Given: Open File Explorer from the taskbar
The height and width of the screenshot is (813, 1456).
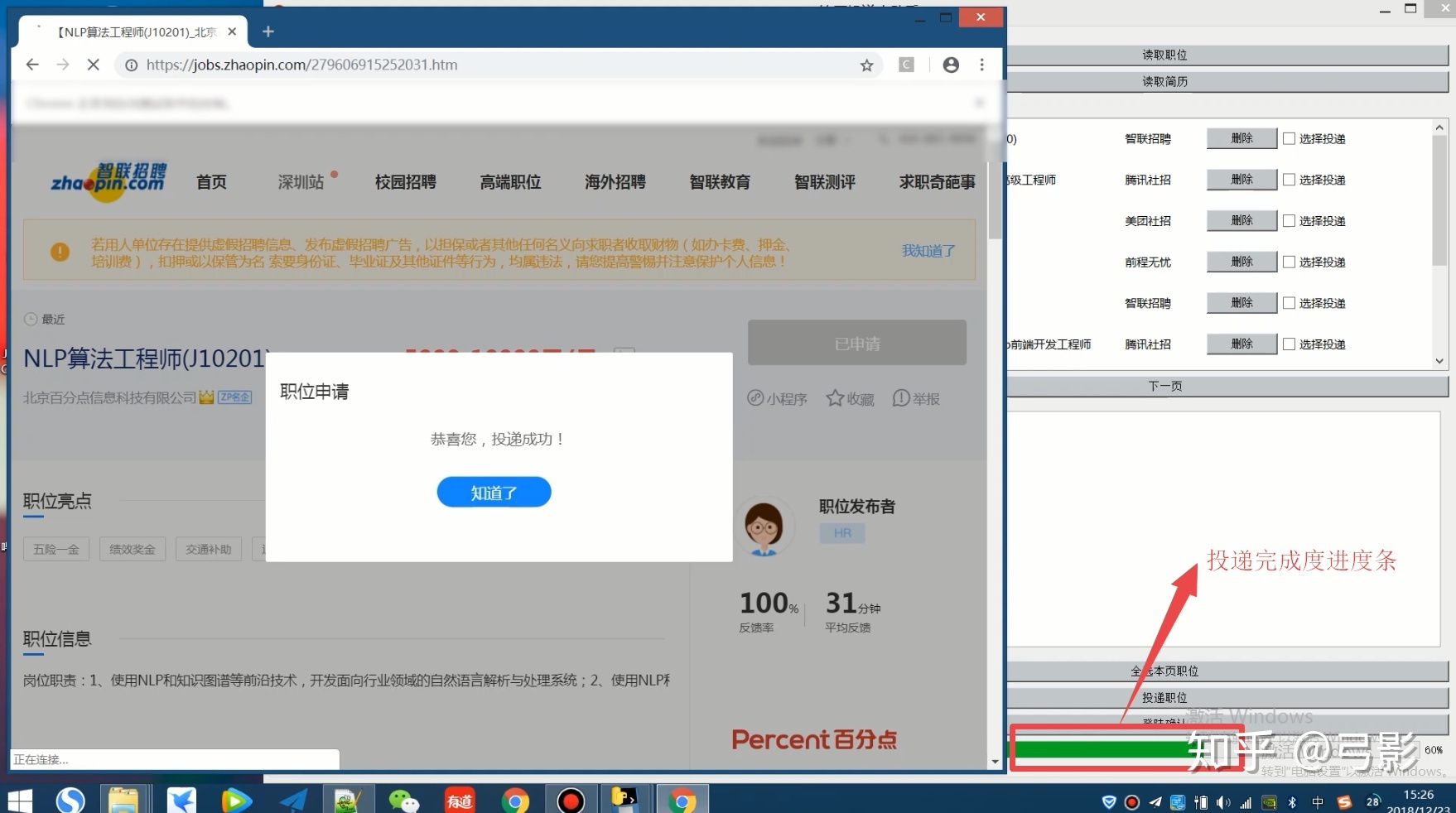Looking at the screenshot, I should pyautogui.click(x=124, y=801).
